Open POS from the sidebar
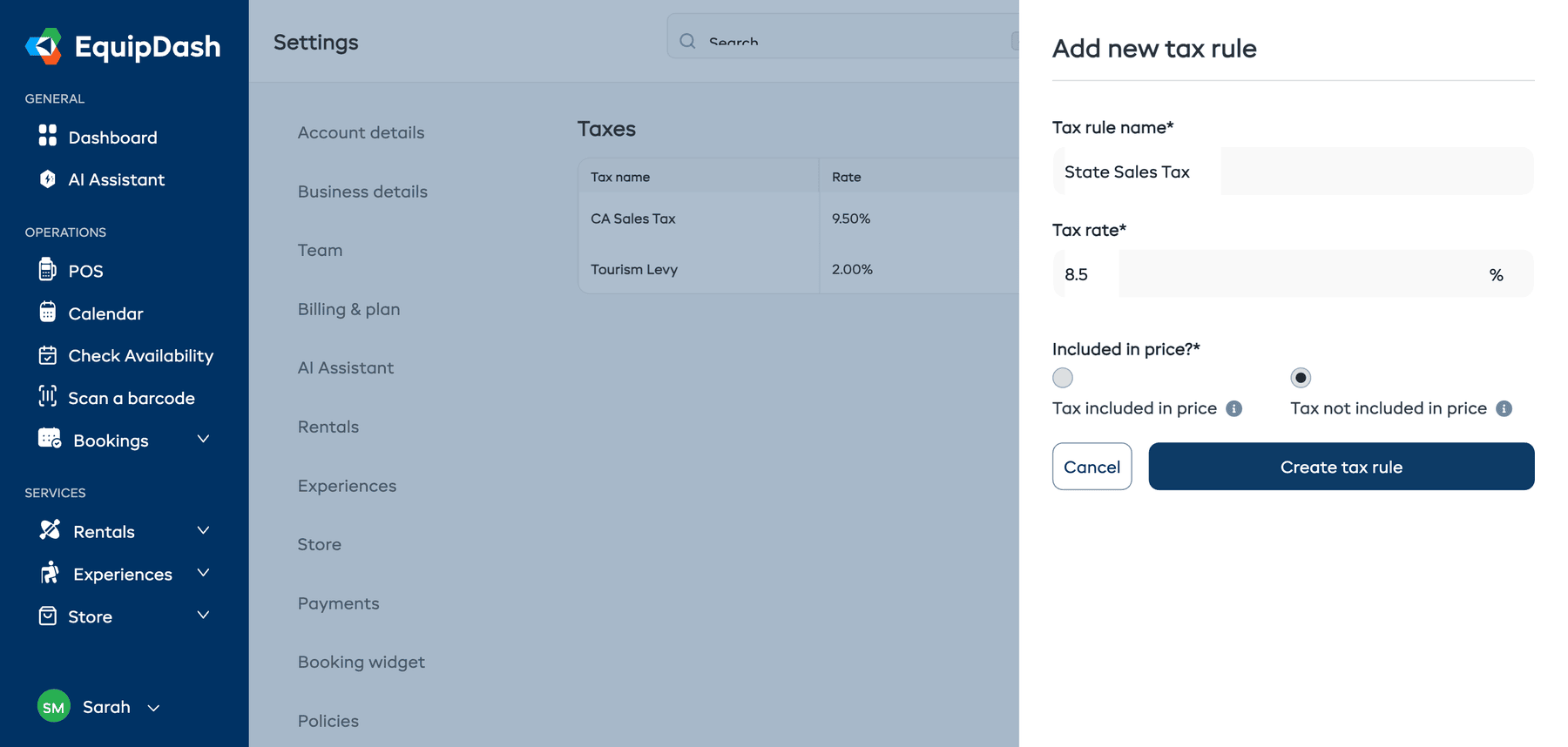This screenshot has height=747, width=1568. [x=85, y=271]
